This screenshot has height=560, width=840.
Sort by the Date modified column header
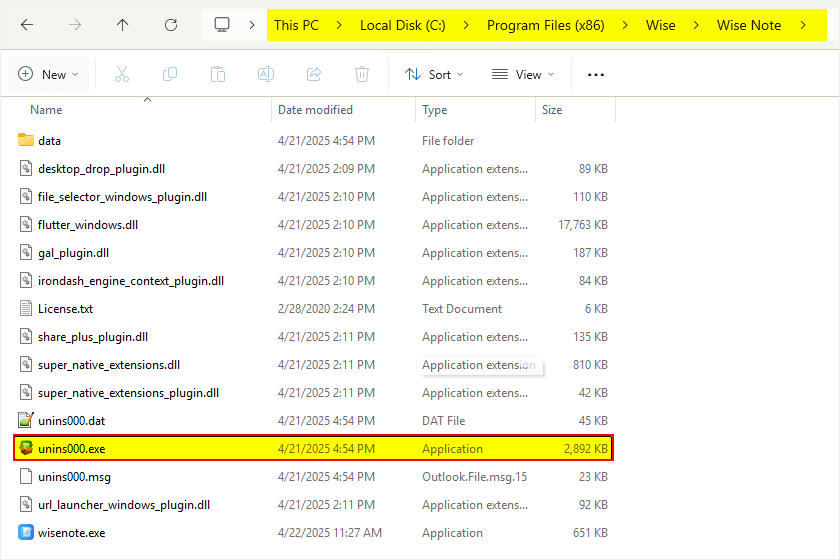pos(315,110)
